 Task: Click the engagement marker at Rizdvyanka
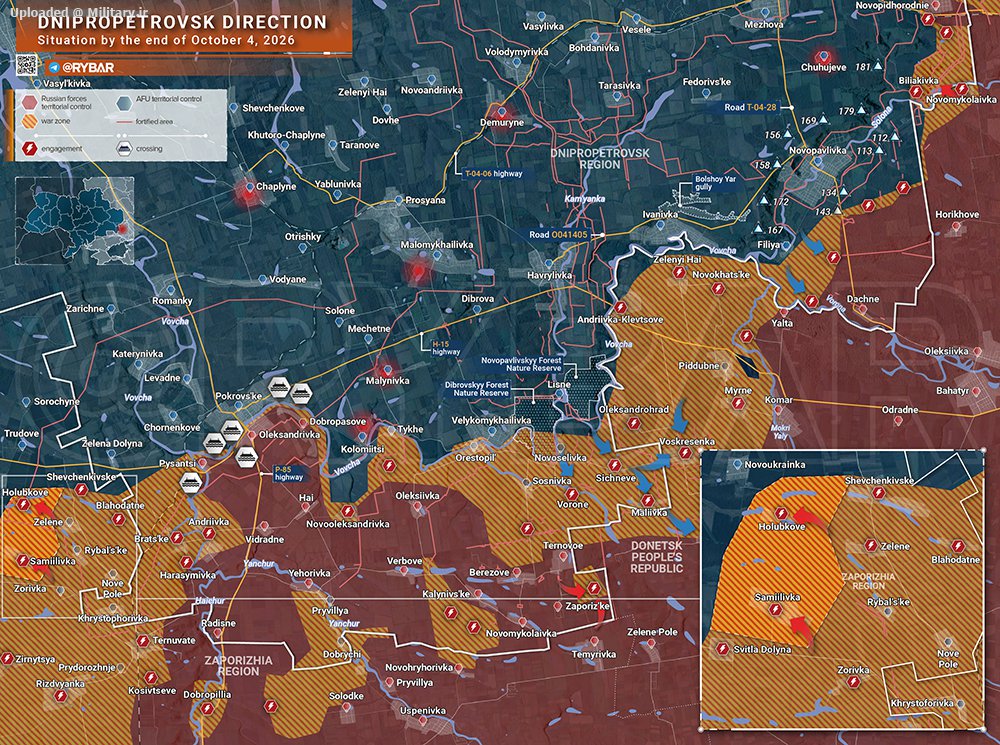click(61, 696)
